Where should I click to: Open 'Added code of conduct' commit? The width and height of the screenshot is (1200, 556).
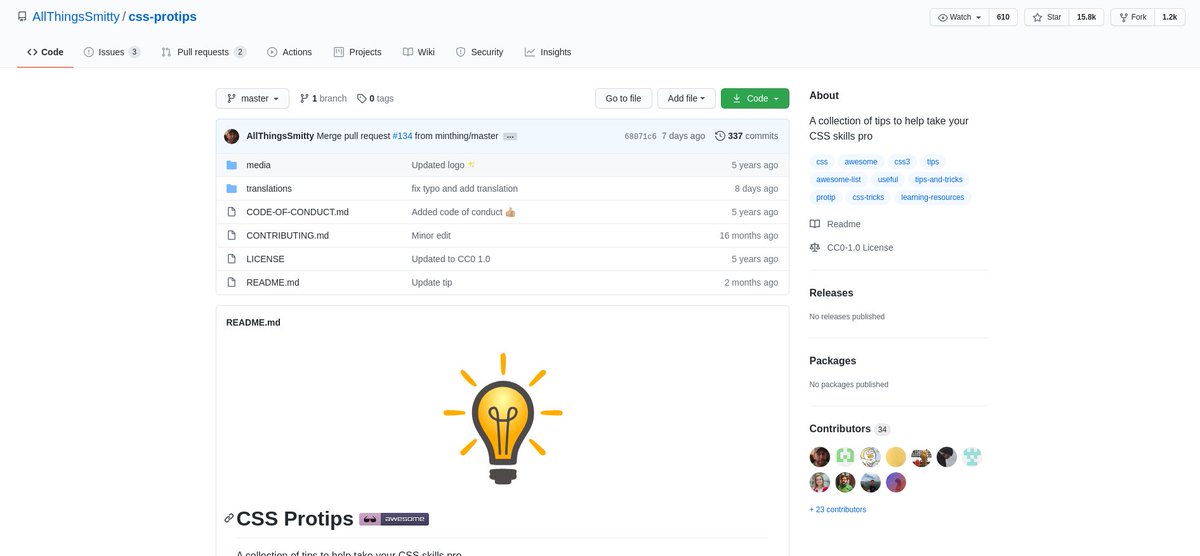point(463,212)
